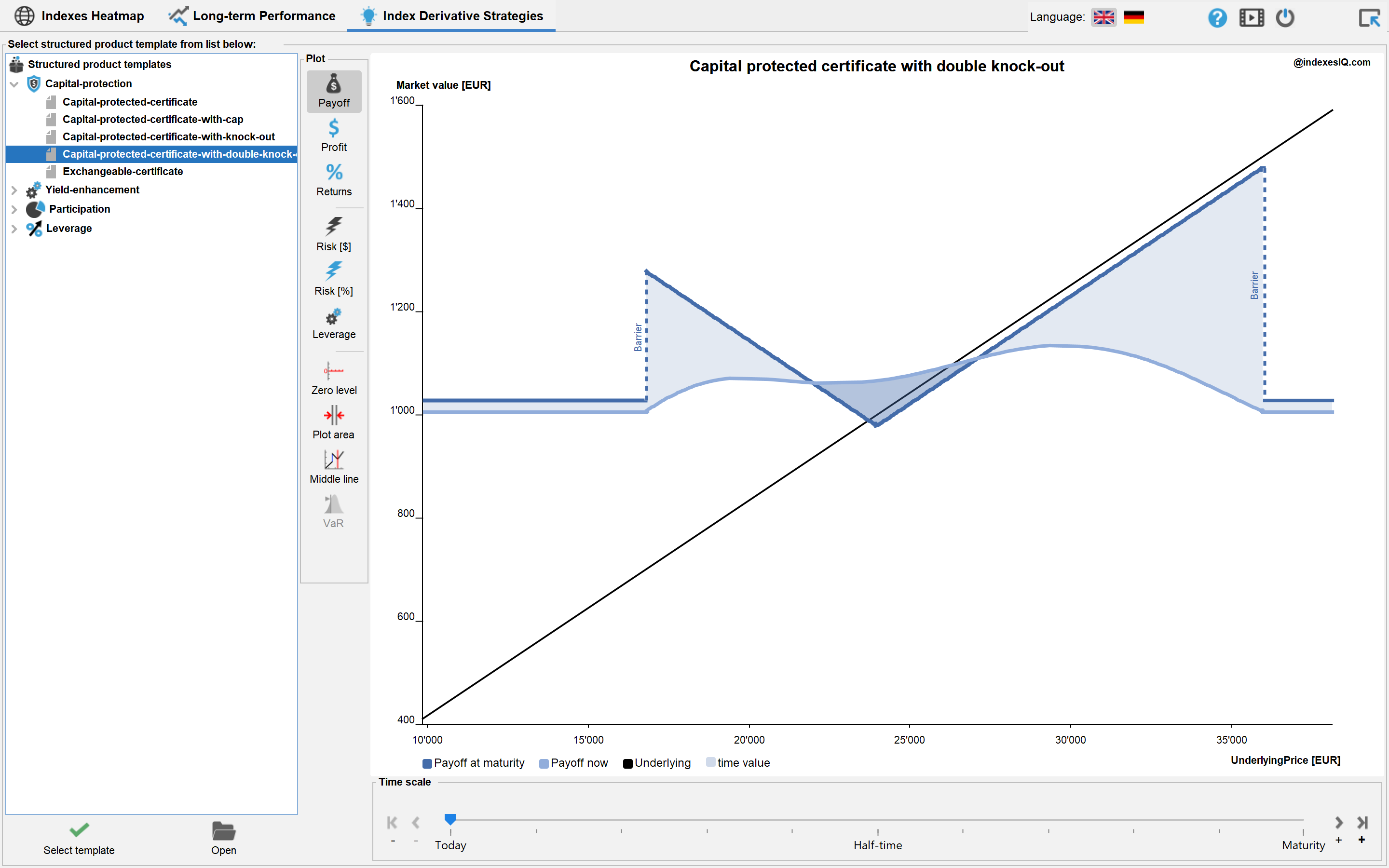Select Capital-protected-certificate-with-knock-out template

(168, 136)
